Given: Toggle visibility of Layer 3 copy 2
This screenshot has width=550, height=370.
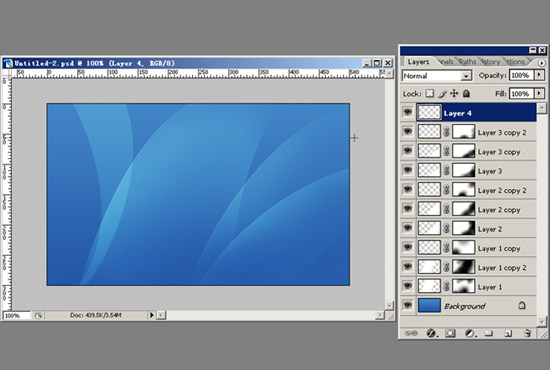Looking at the screenshot, I should pyautogui.click(x=408, y=131).
